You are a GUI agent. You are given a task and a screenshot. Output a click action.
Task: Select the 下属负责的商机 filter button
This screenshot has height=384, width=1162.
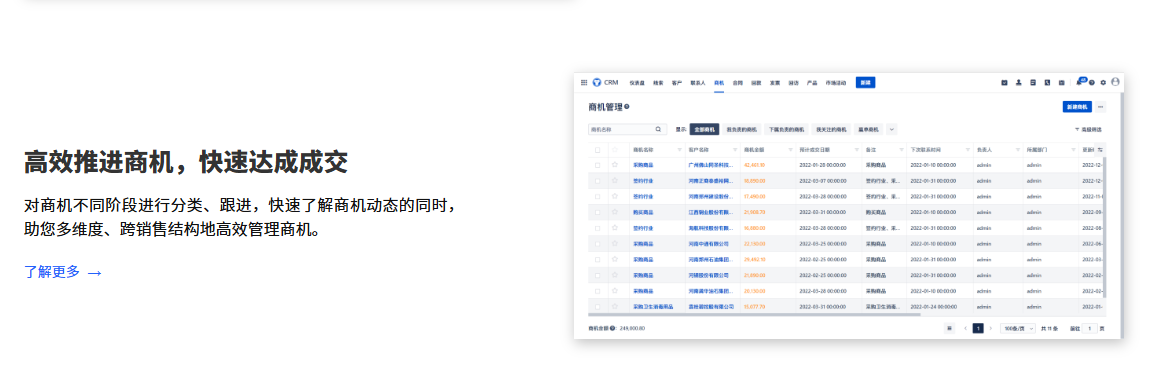(786, 129)
